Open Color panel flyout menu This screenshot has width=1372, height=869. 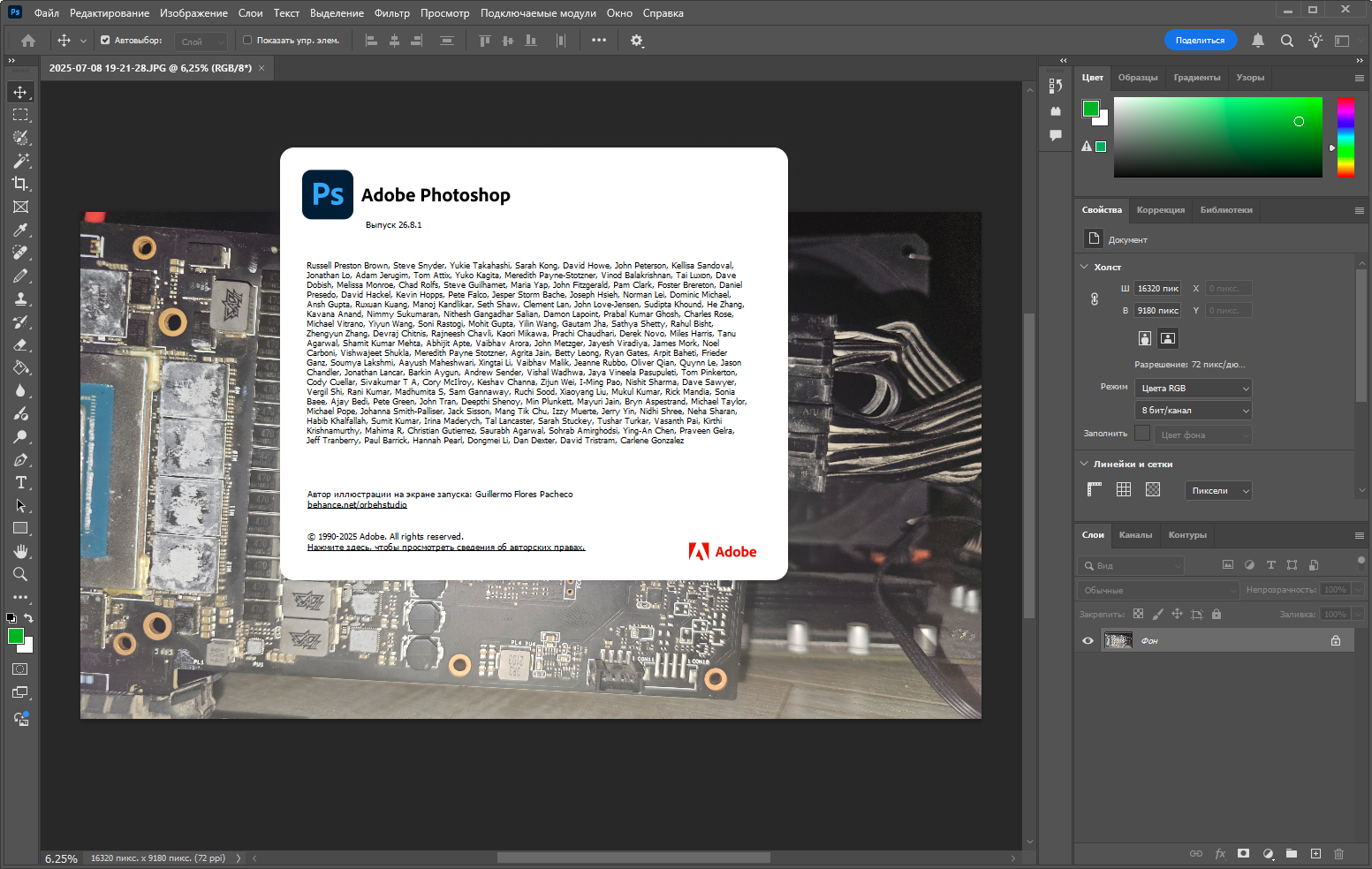(1360, 78)
